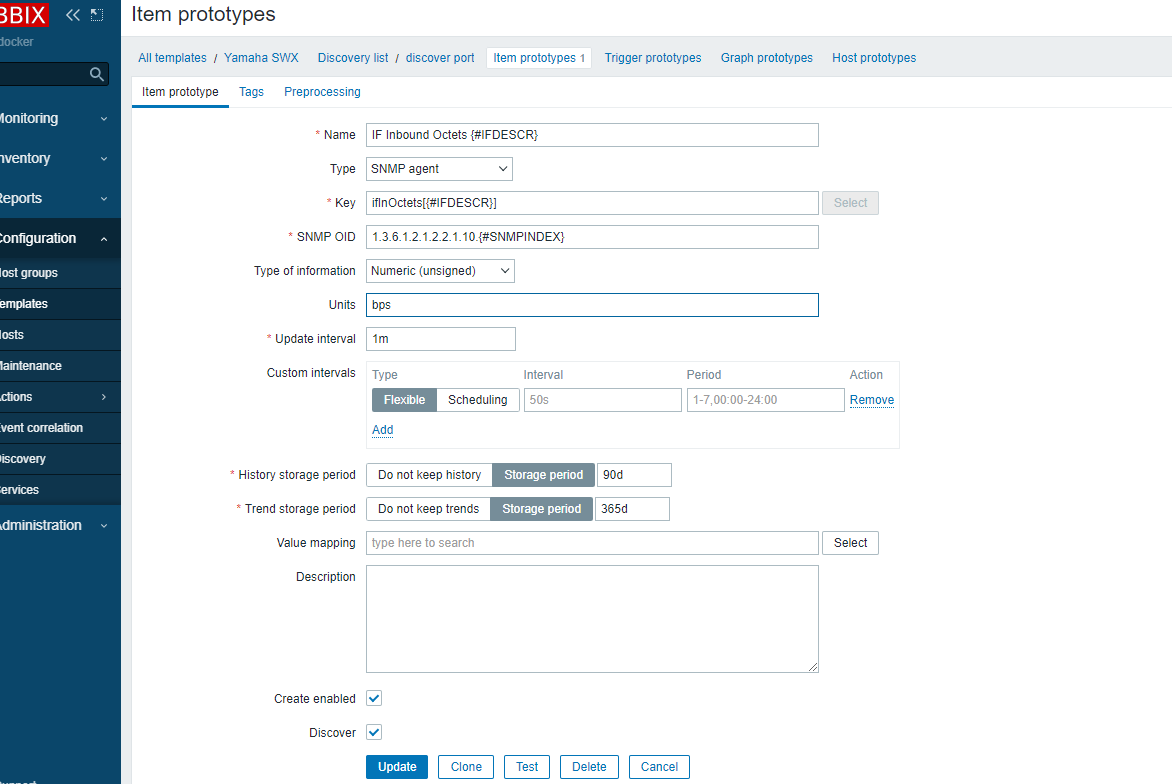Expand the Administration menu section
Image resolution: width=1172 pixels, height=784 pixels.
(x=60, y=525)
